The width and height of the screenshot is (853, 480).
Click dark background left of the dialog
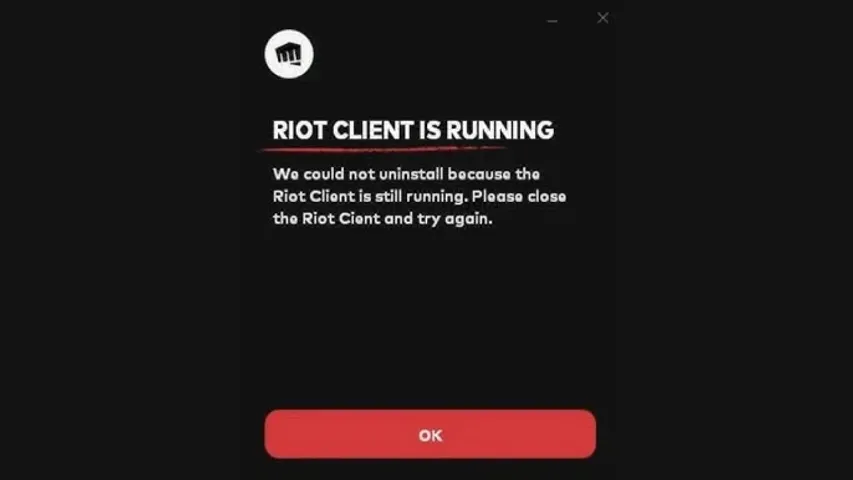[x=120, y=239]
